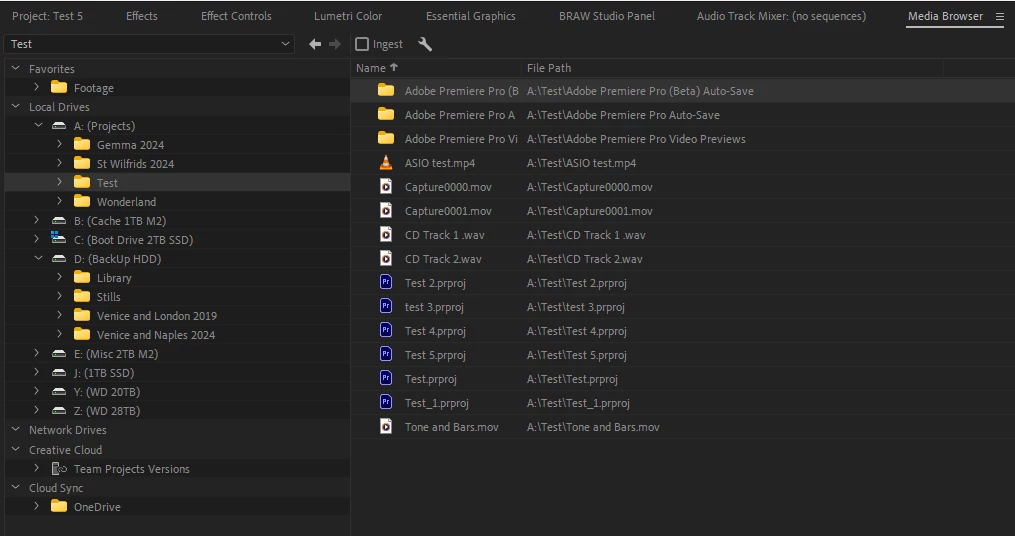
Task: Click the back arrow navigation icon
Action: 315,44
